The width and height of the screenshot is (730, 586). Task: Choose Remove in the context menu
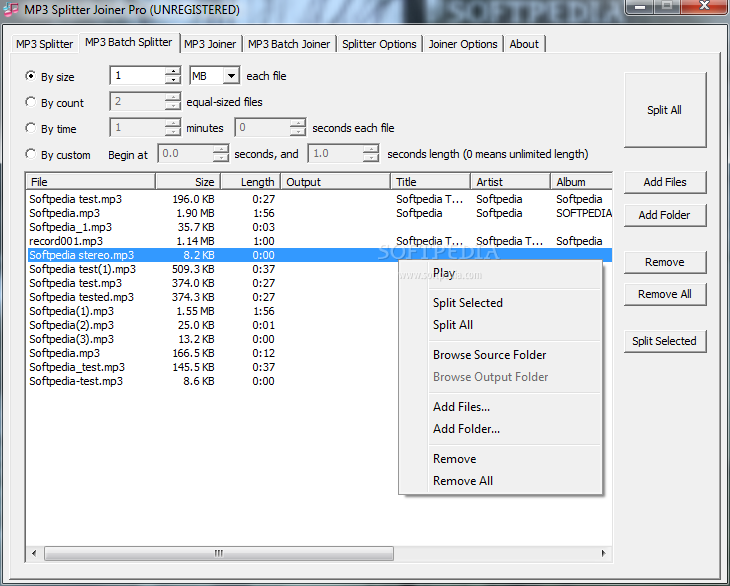click(x=500, y=459)
